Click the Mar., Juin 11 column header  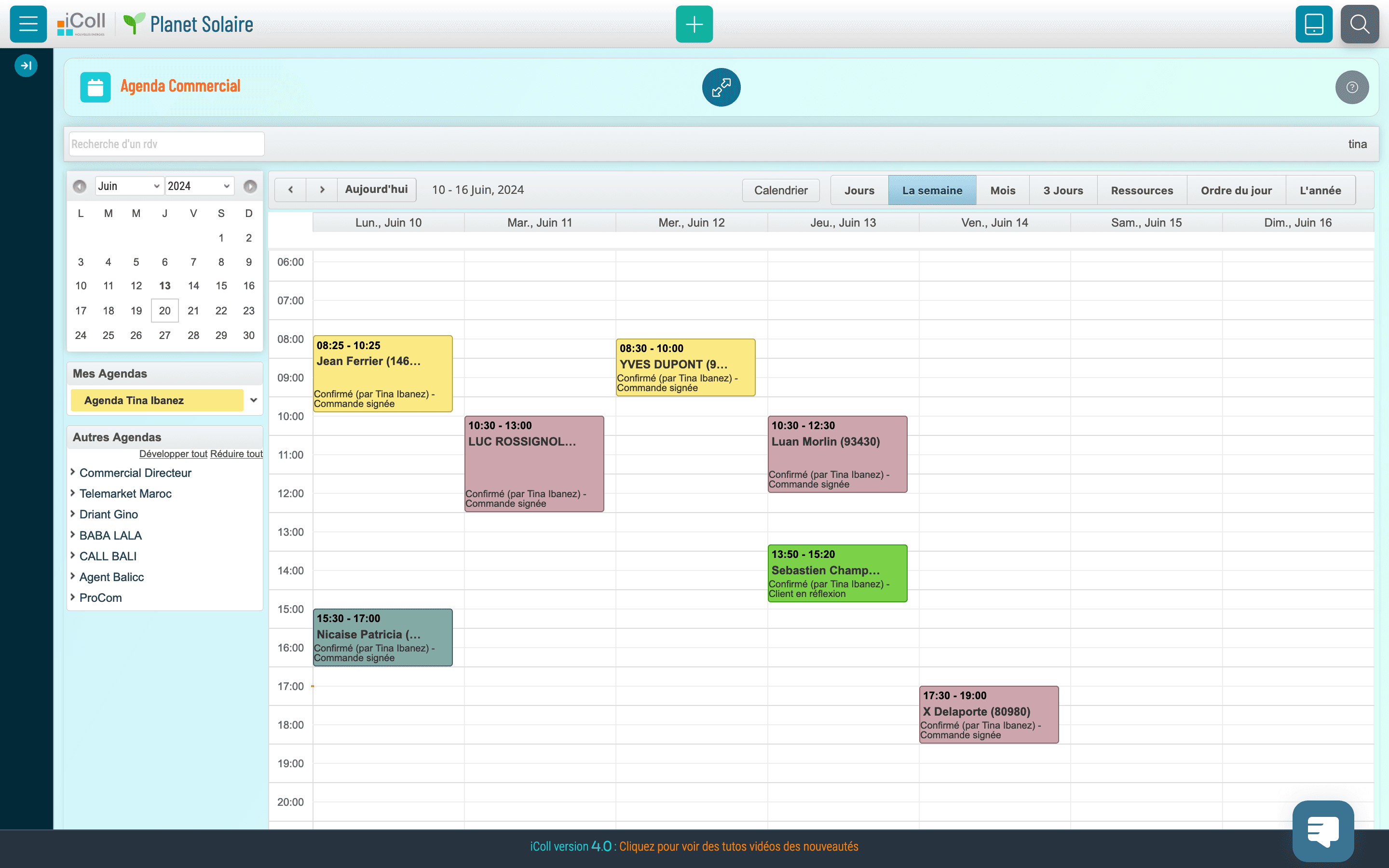[540, 223]
